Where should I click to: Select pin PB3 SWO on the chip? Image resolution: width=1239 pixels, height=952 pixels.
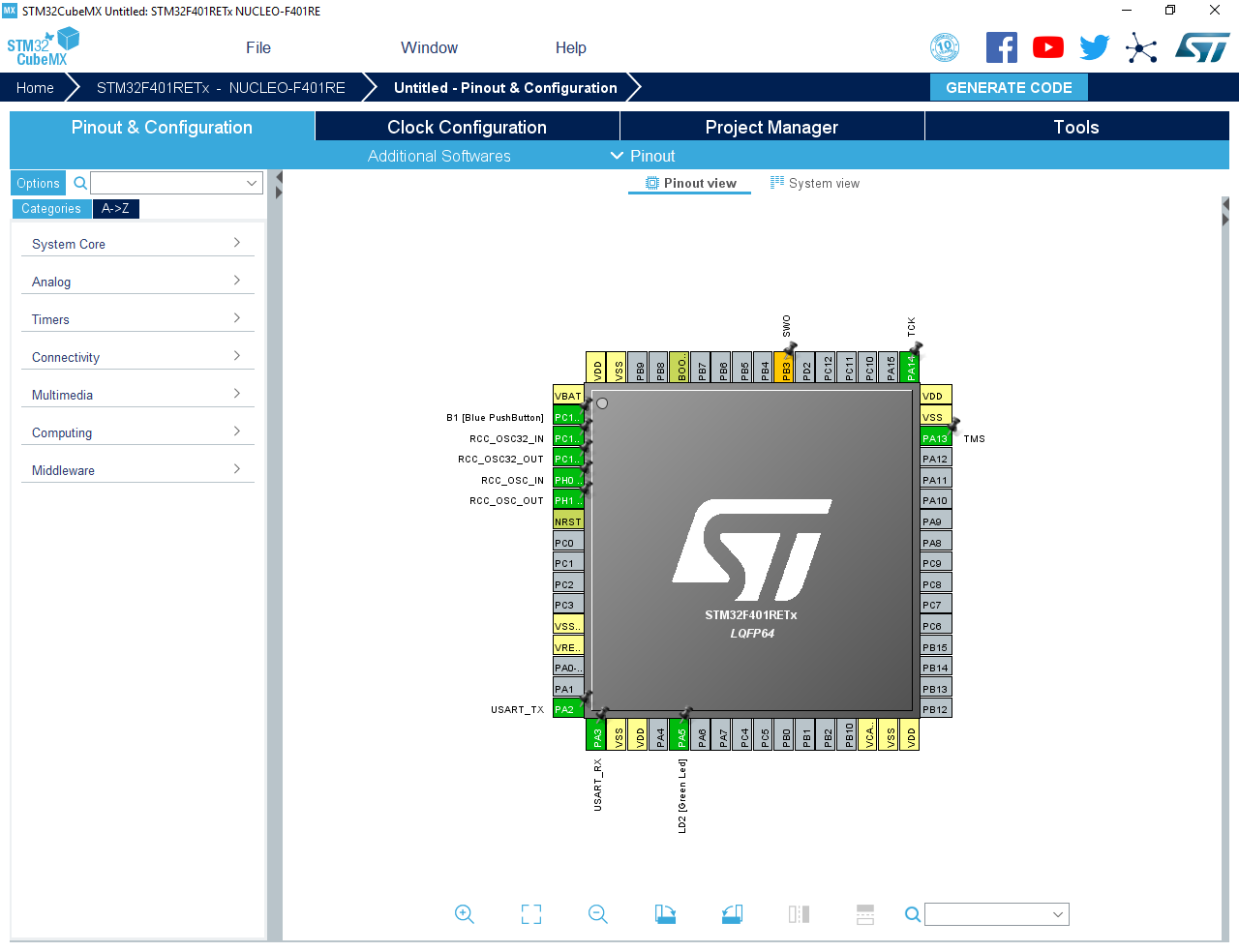pos(784,368)
